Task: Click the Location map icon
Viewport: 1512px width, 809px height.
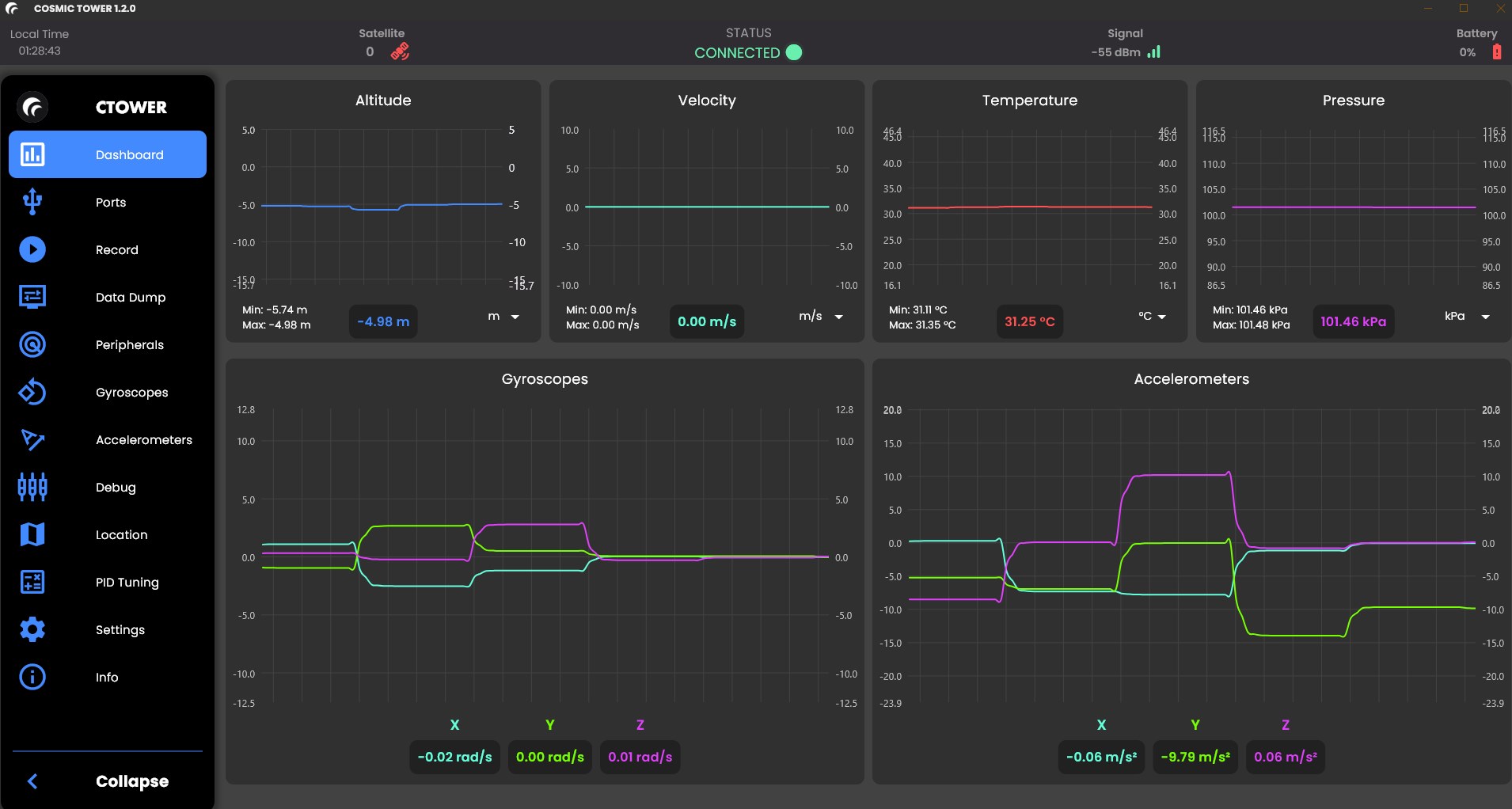Action: [32, 534]
